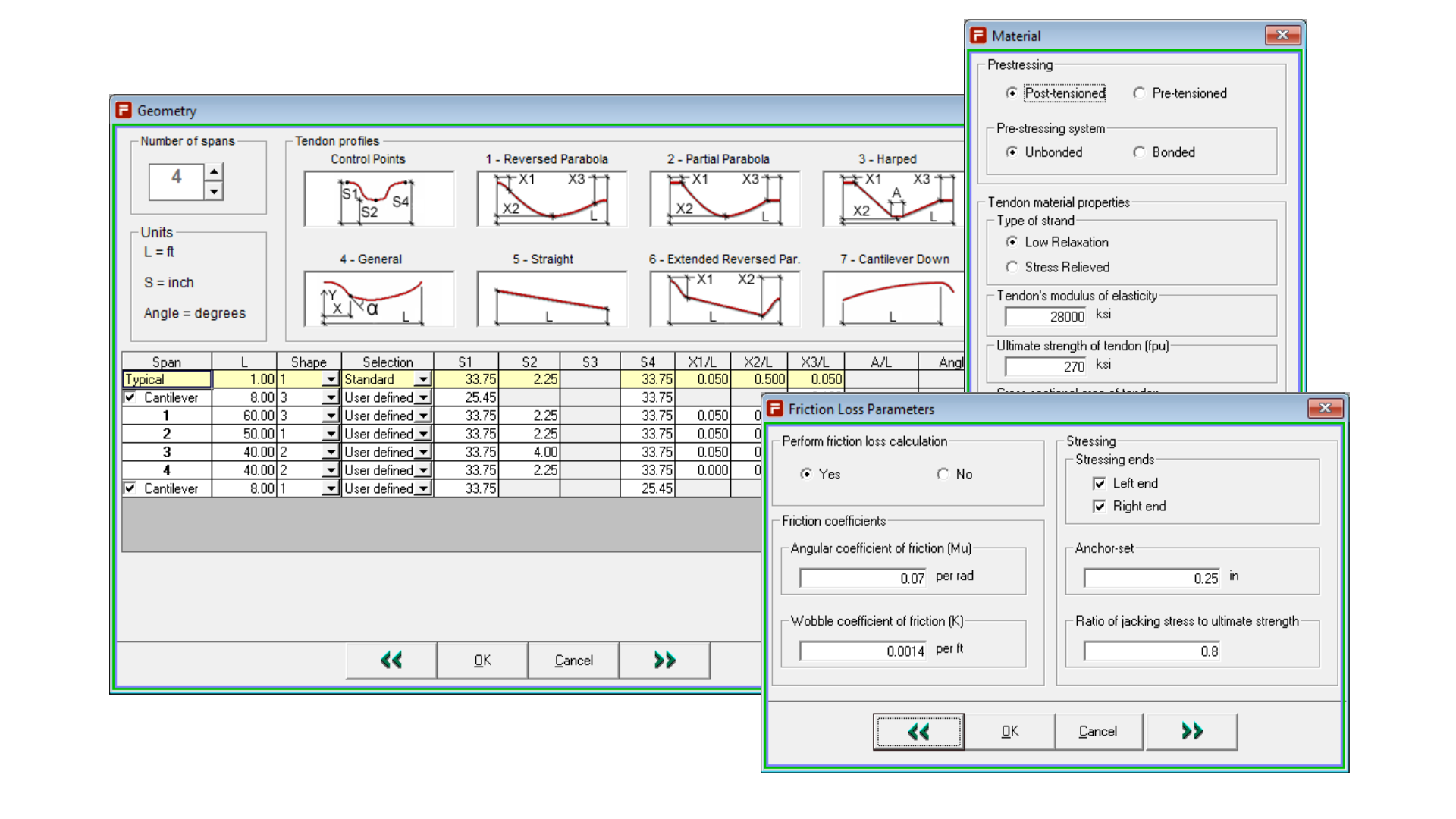Click forward arrows in Geometry dialog
Screen dimensions: 1456x819
click(x=664, y=661)
